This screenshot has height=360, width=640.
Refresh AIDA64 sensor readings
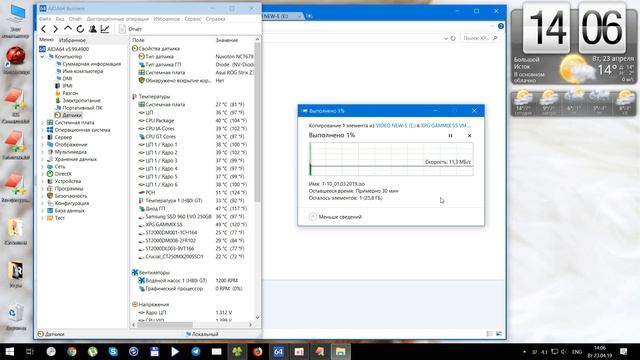pyautogui.click(x=80, y=29)
